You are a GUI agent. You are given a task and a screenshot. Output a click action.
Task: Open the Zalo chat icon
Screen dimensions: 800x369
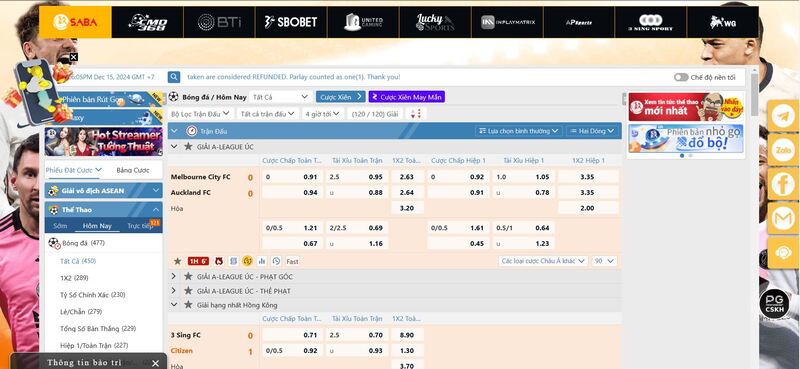783,150
